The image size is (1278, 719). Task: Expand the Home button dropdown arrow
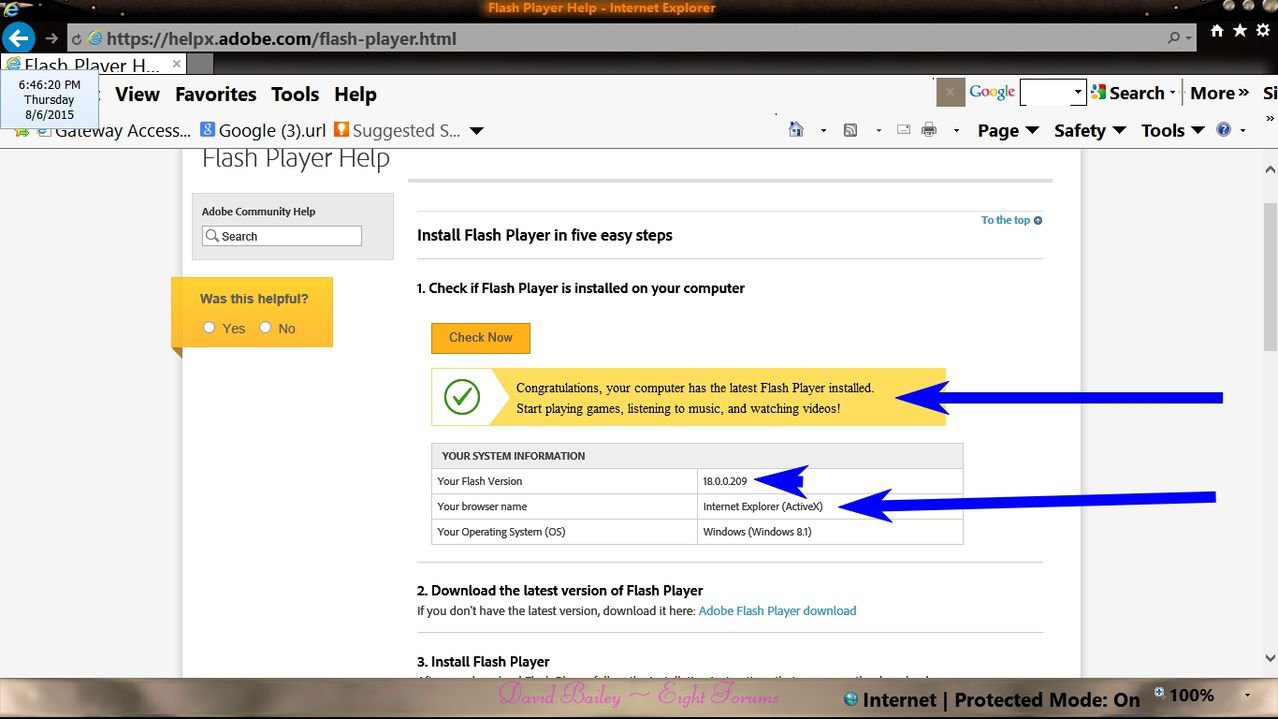823,131
